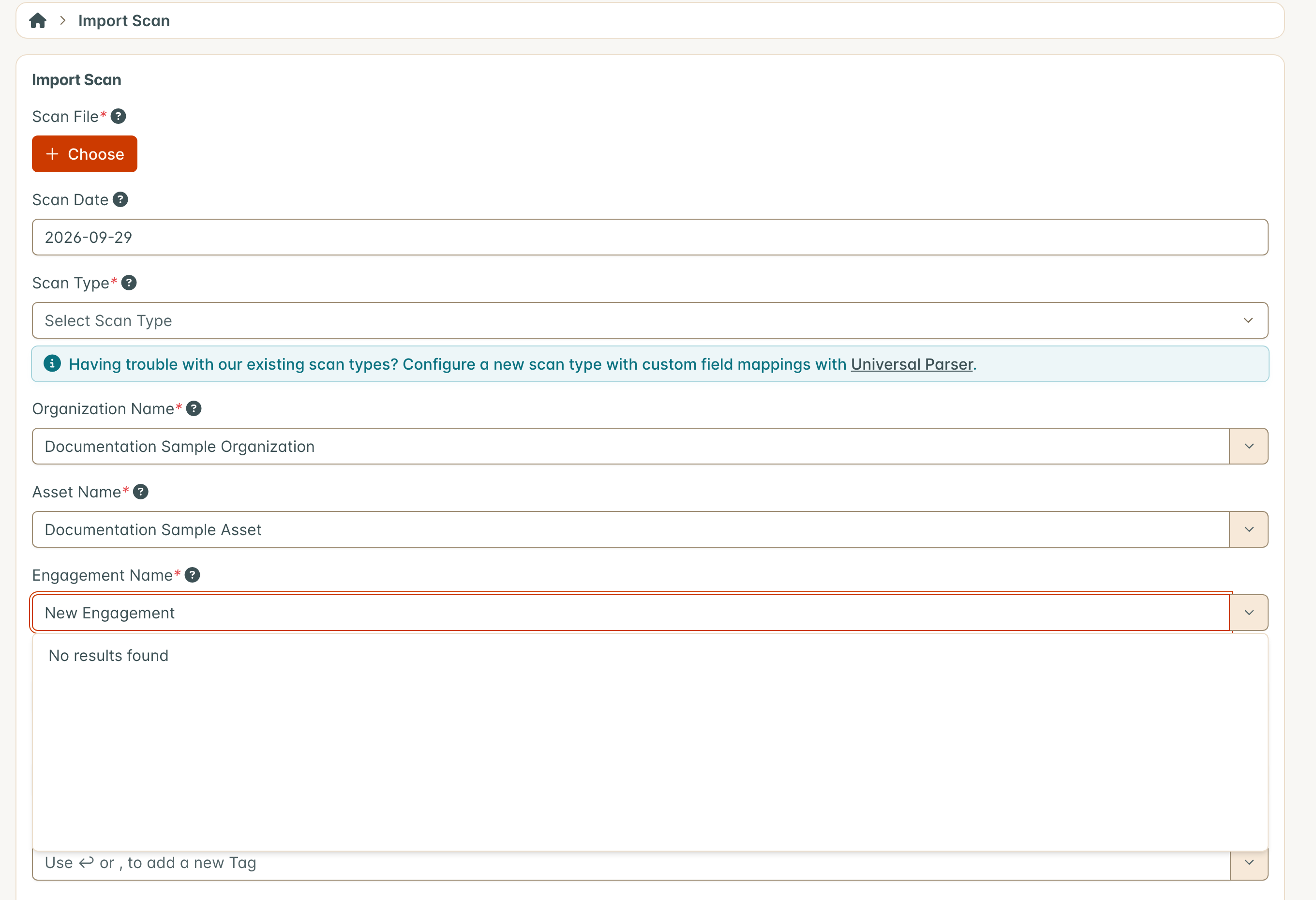Expand the Asset Name dropdown arrow
This screenshot has width=1316, height=900.
[x=1249, y=529]
